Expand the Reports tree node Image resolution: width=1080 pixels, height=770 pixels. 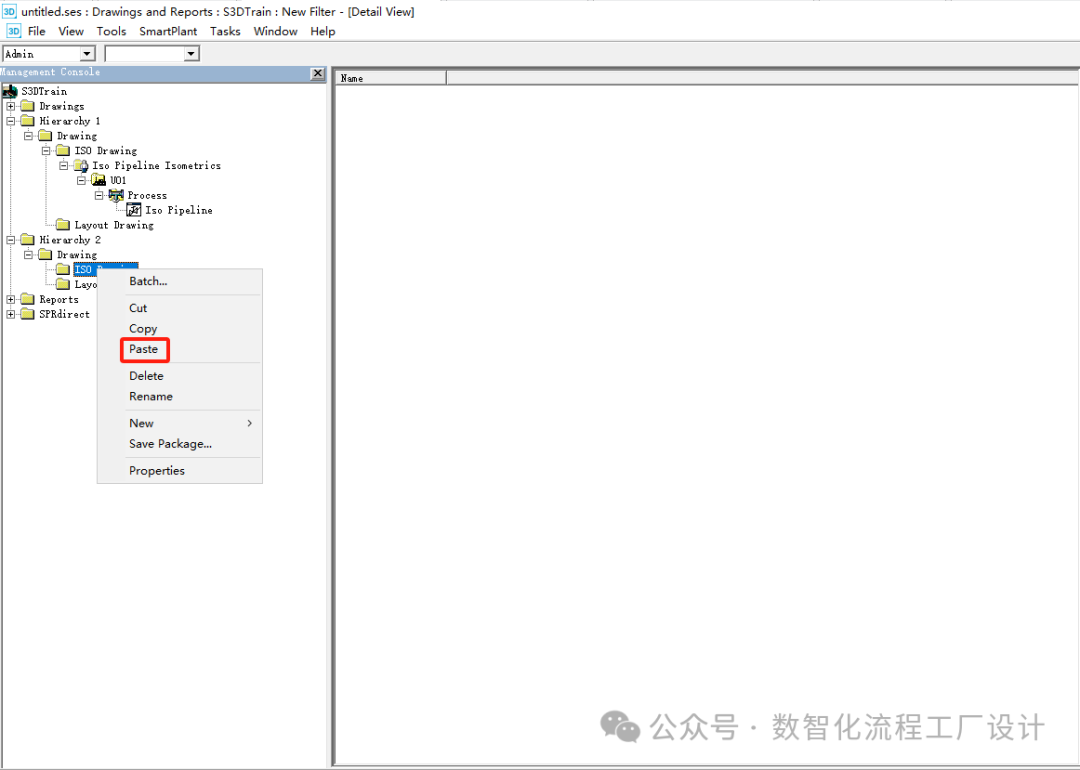click(10, 299)
